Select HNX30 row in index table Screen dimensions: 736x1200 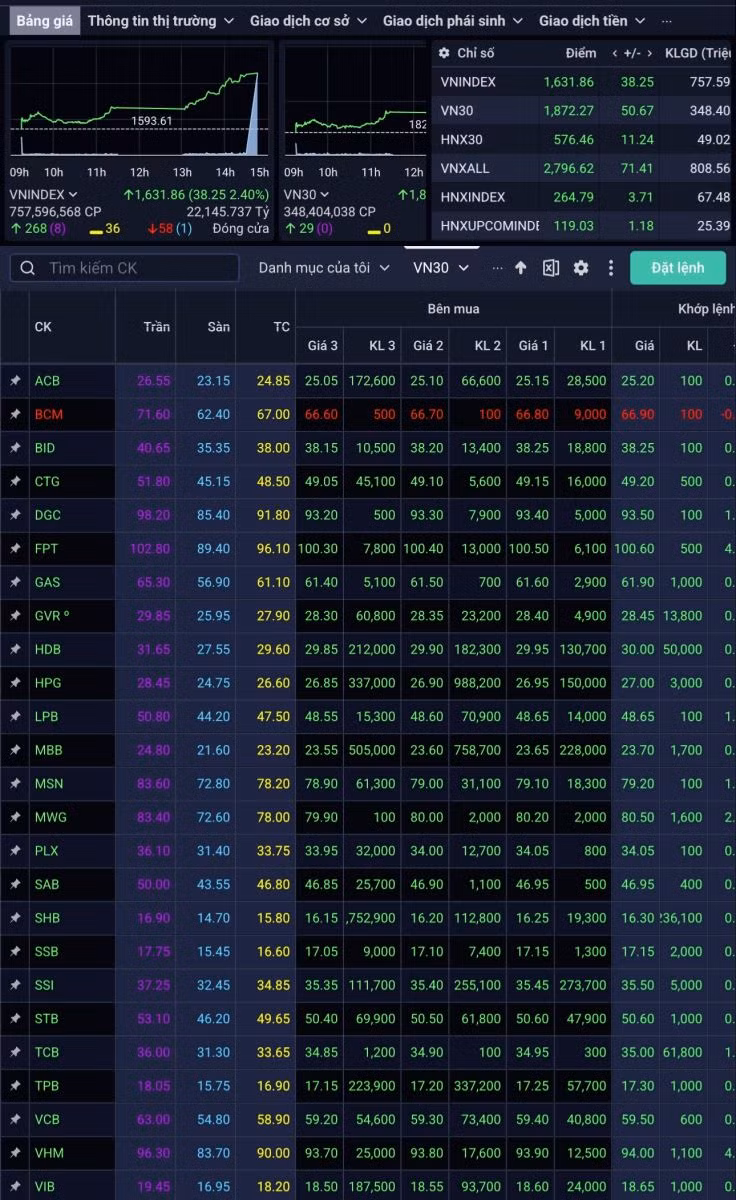pos(583,140)
